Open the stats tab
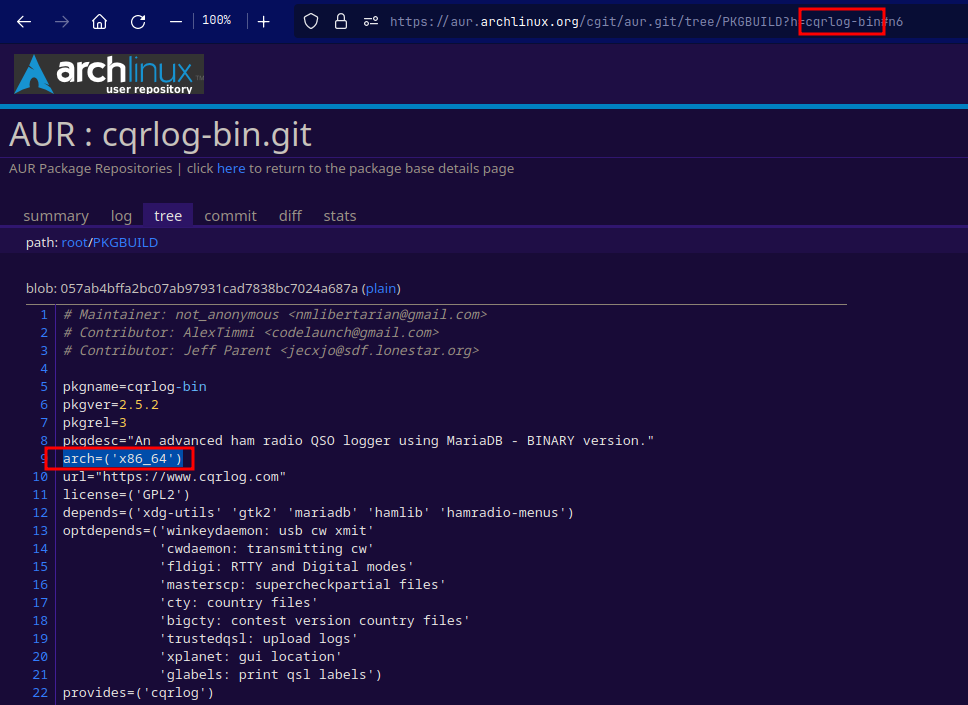This screenshot has height=705, width=968. (340, 216)
